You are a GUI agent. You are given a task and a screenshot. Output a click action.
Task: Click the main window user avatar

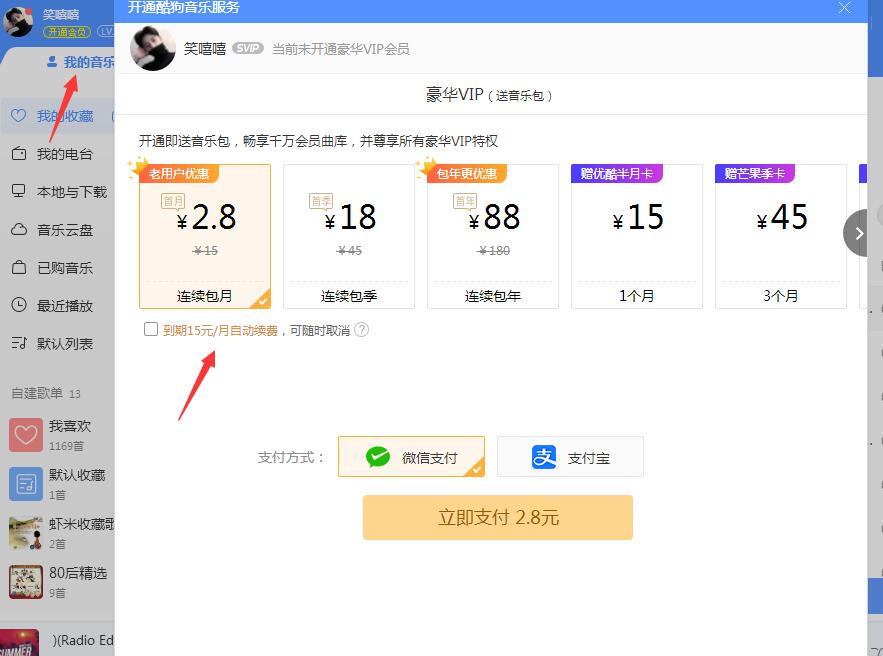click(17, 21)
